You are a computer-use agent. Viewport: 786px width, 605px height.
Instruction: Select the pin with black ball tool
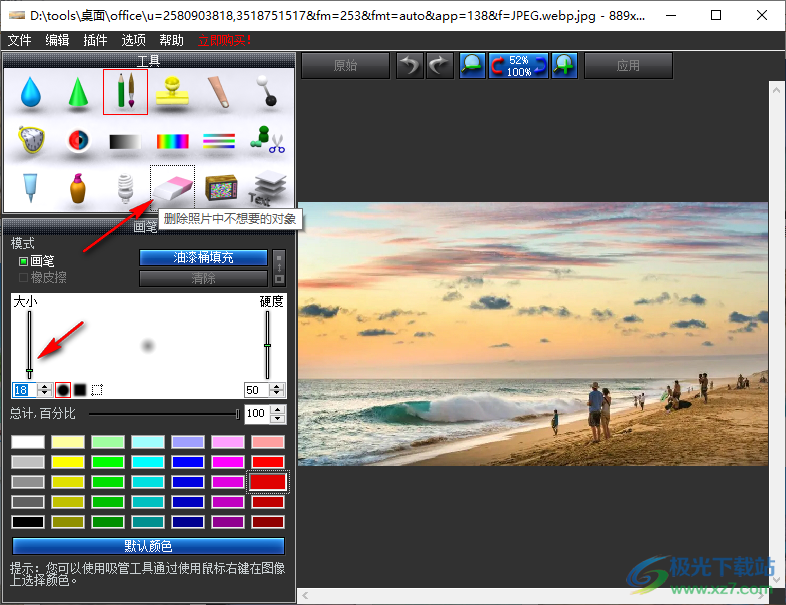(266, 91)
